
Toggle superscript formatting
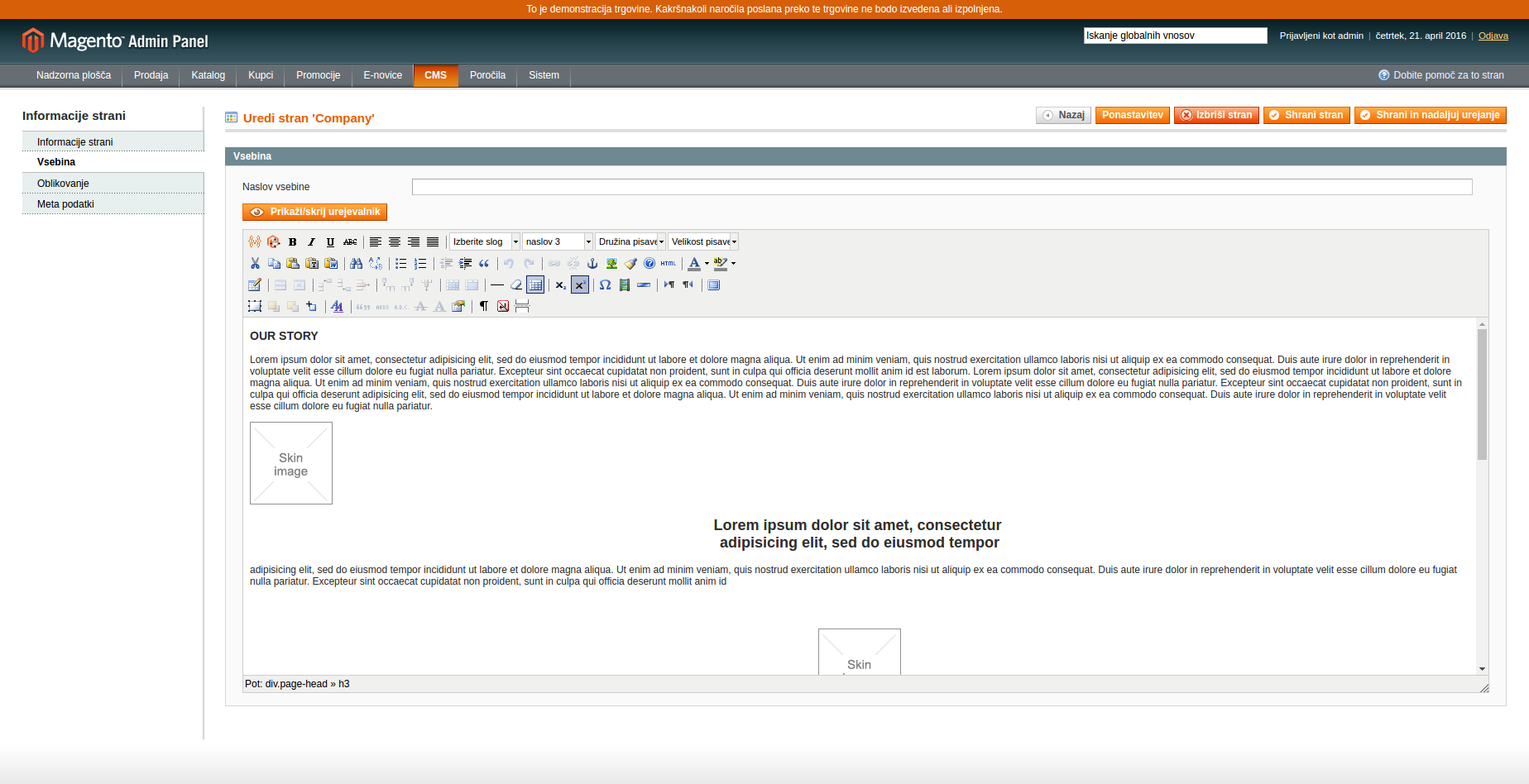tap(579, 284)
